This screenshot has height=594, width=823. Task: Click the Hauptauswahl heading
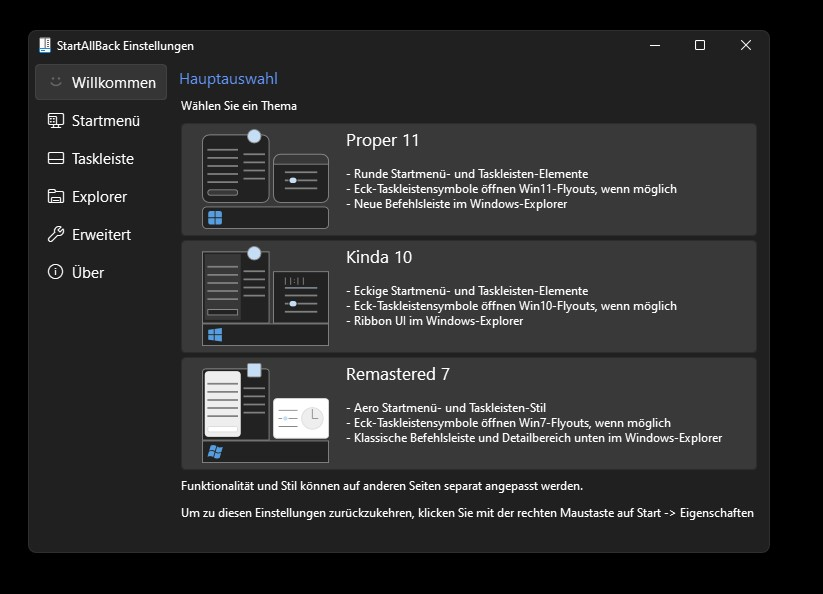[228, 79]
